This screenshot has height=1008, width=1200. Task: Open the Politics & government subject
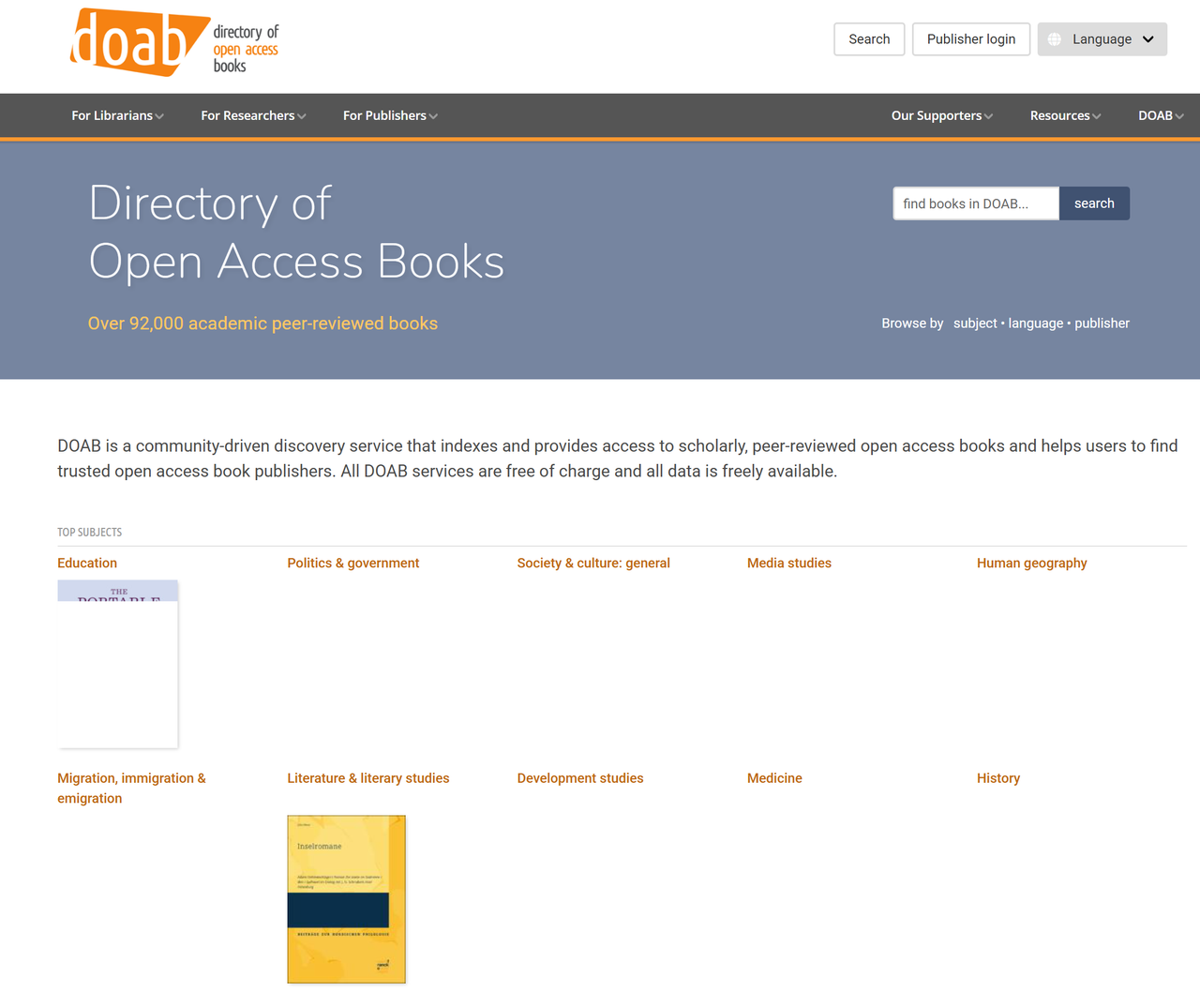pyautogui.click(x=353, y=564)
